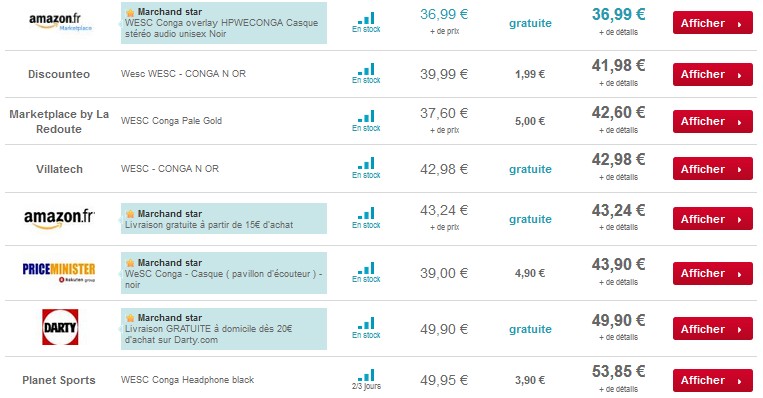Screen dimensions: 763x398
Task: Show '+ de détails' under 53,85 € total
Action: [x=618, y=389]
